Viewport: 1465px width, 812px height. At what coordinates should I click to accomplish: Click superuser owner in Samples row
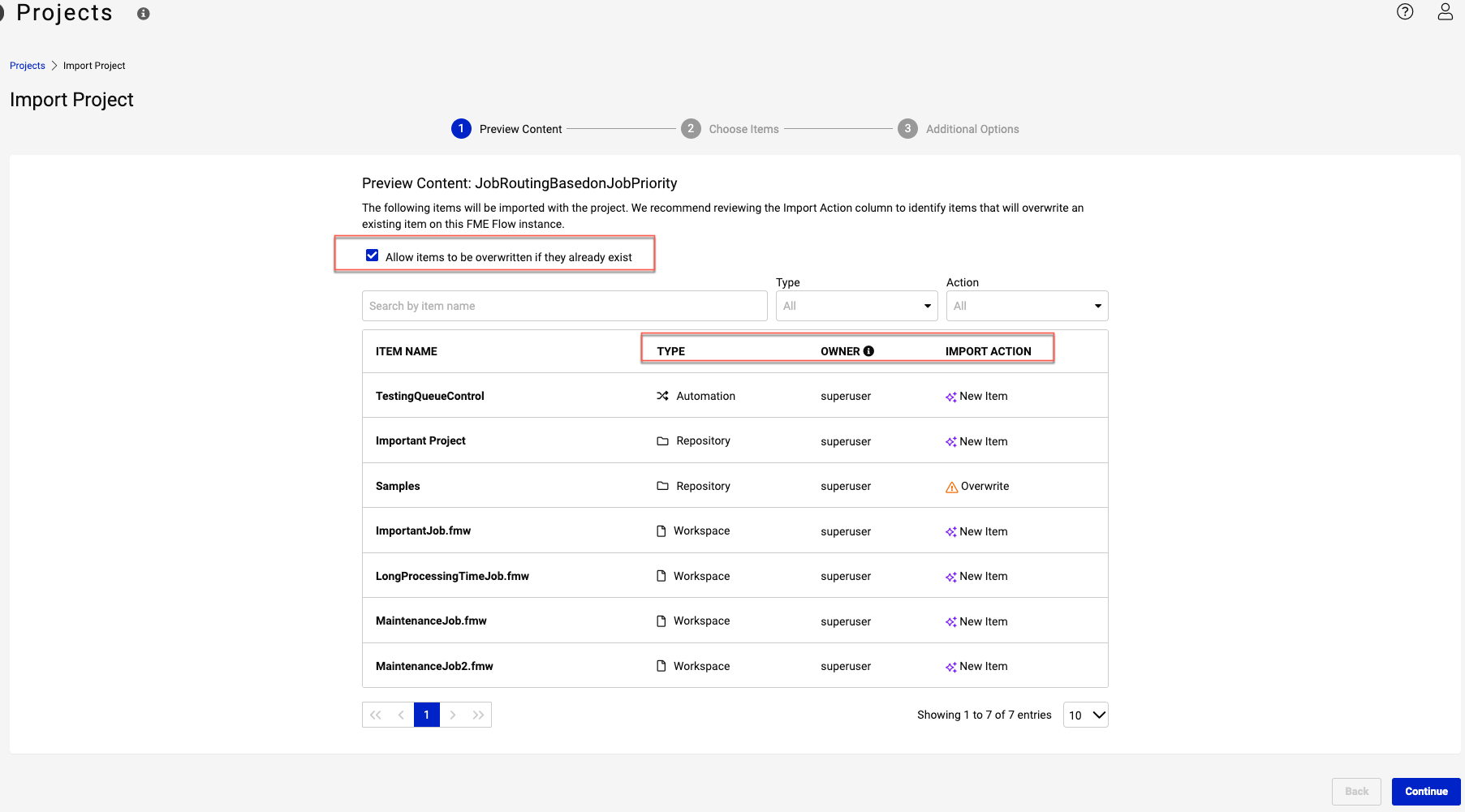point(846,486)
